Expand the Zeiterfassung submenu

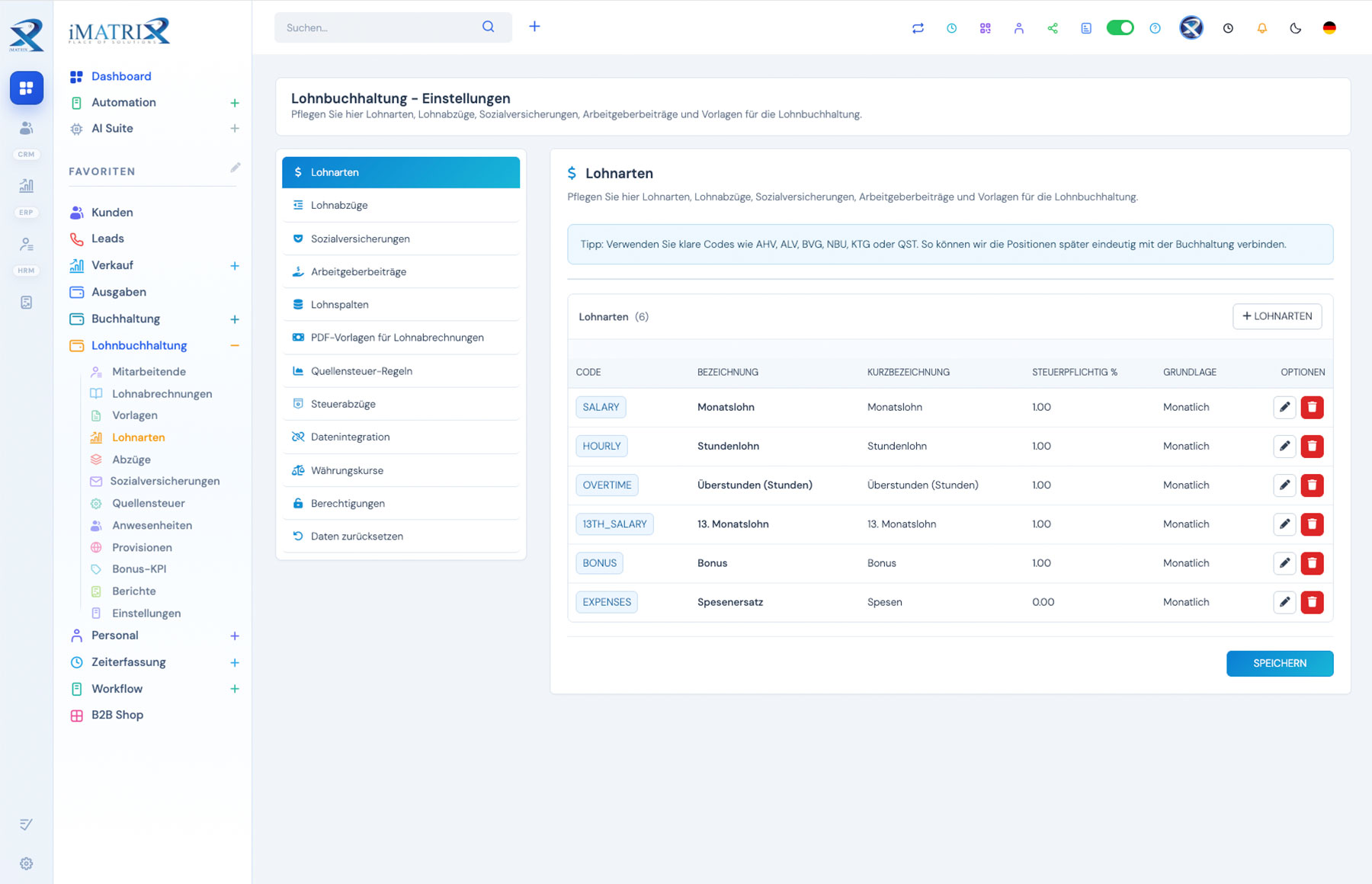235,663
